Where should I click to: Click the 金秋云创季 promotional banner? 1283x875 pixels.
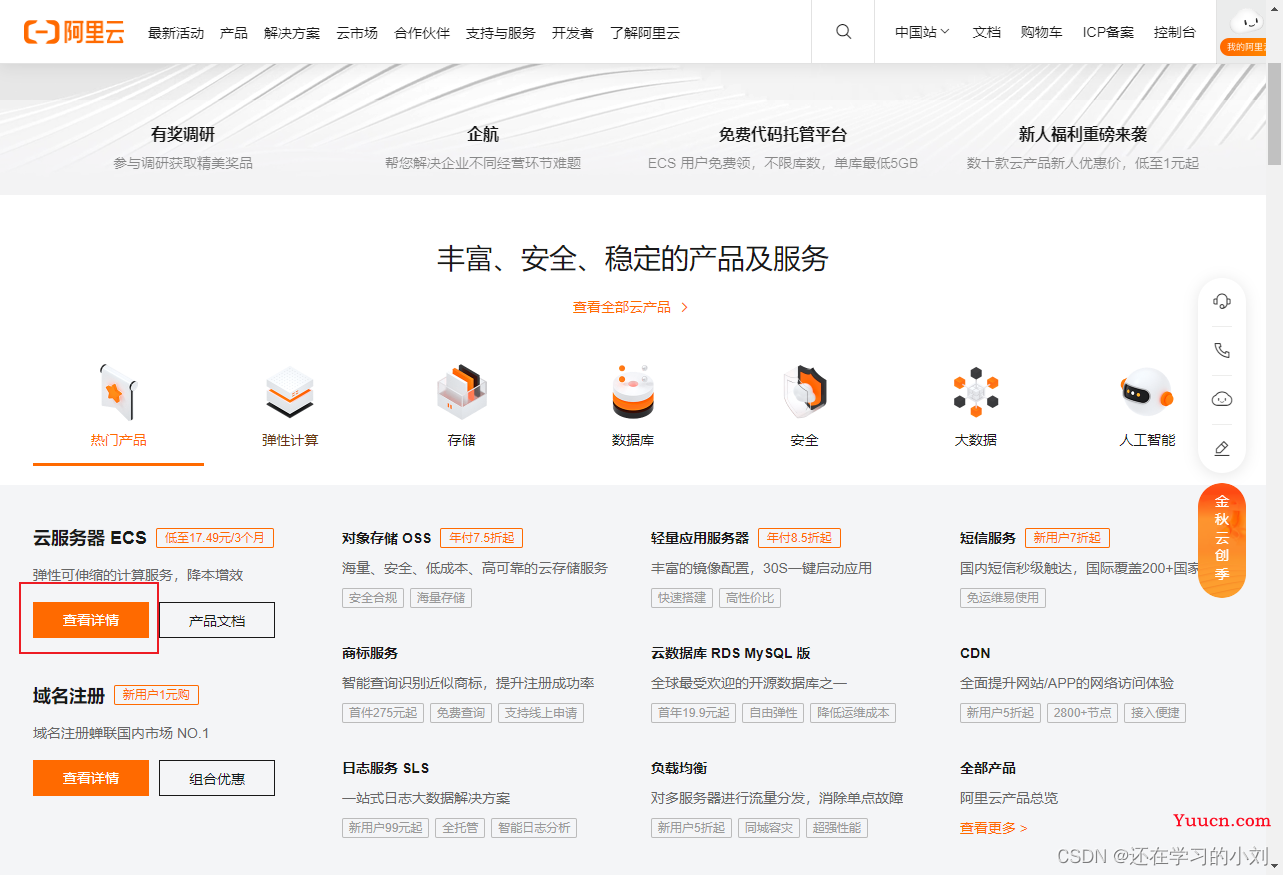(1221, 540)
